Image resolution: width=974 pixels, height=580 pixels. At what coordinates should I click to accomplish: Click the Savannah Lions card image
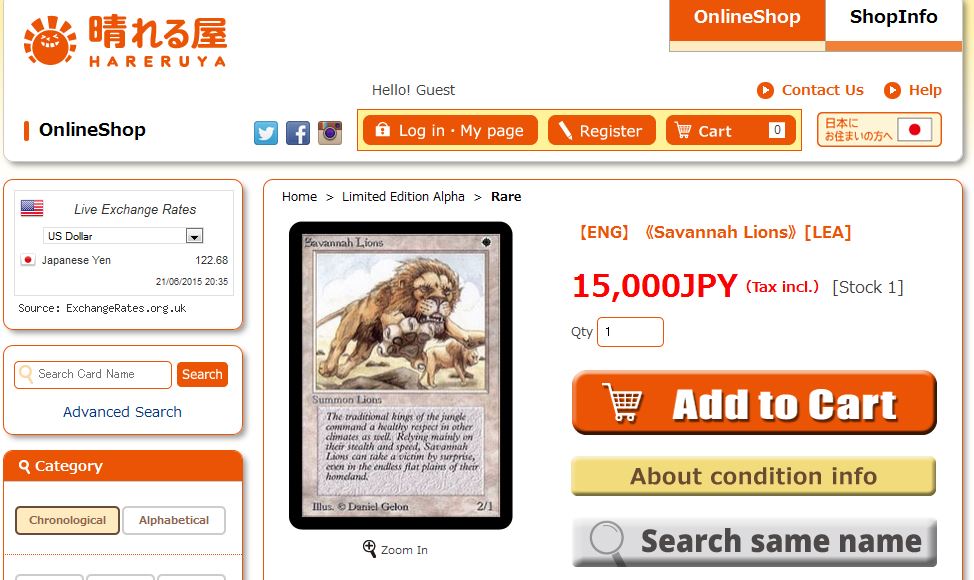401,376
